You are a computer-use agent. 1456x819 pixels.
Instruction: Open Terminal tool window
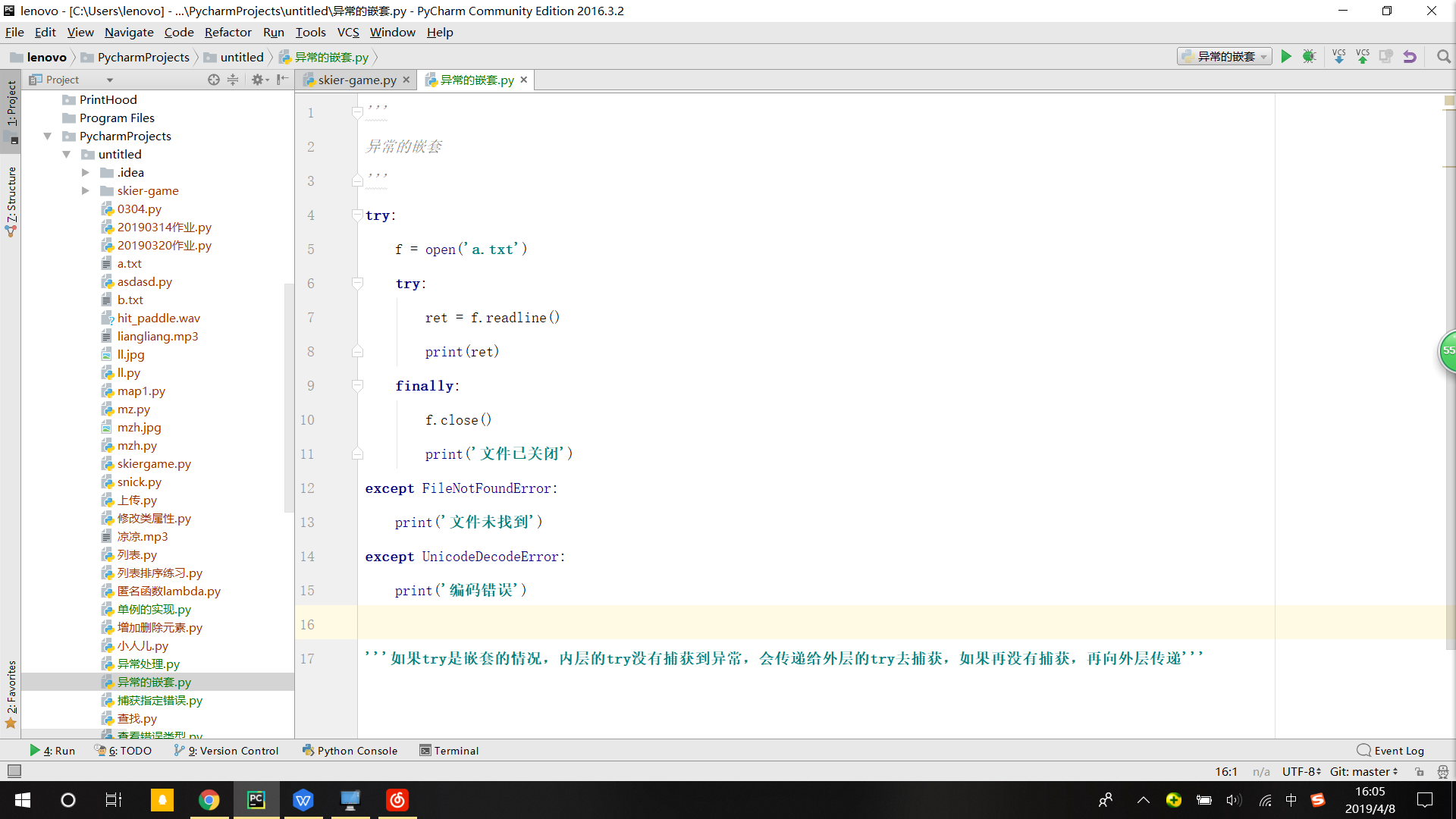(449, 751)
